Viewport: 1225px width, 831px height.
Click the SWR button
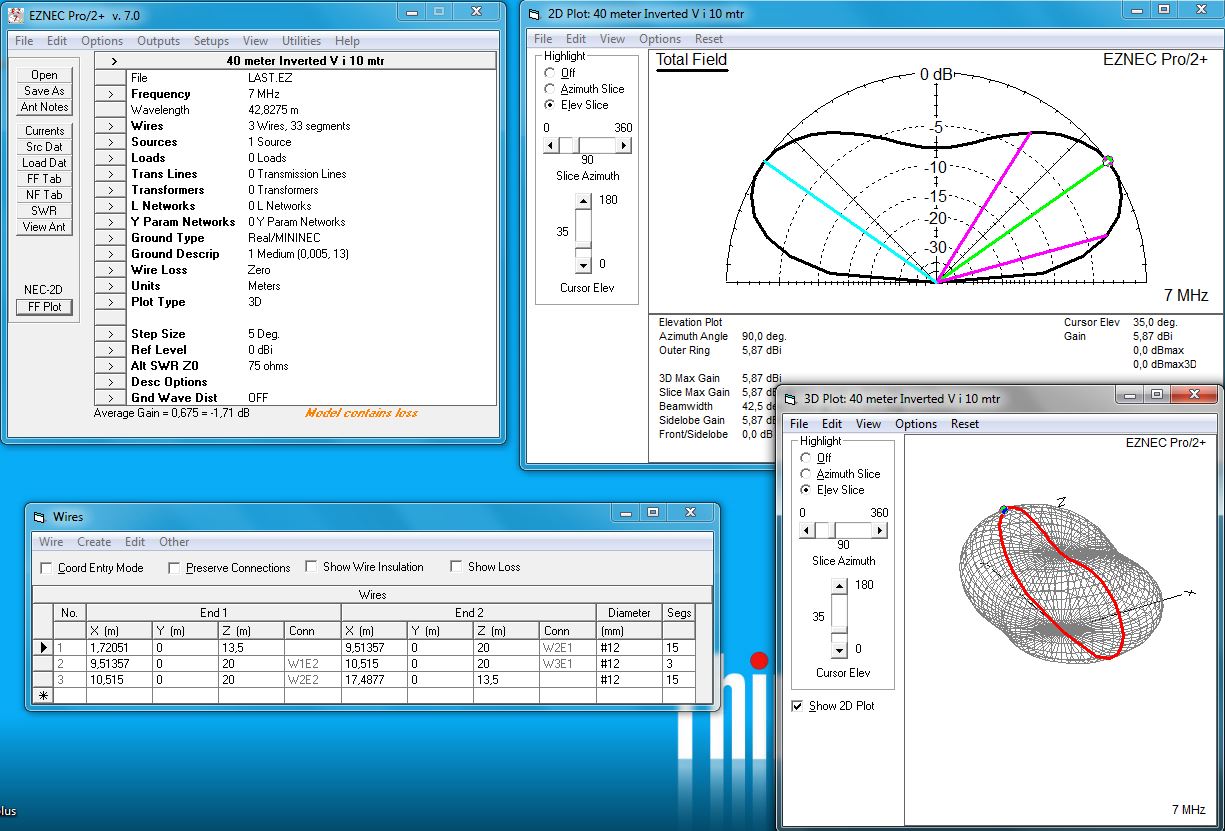click(44, 211)
